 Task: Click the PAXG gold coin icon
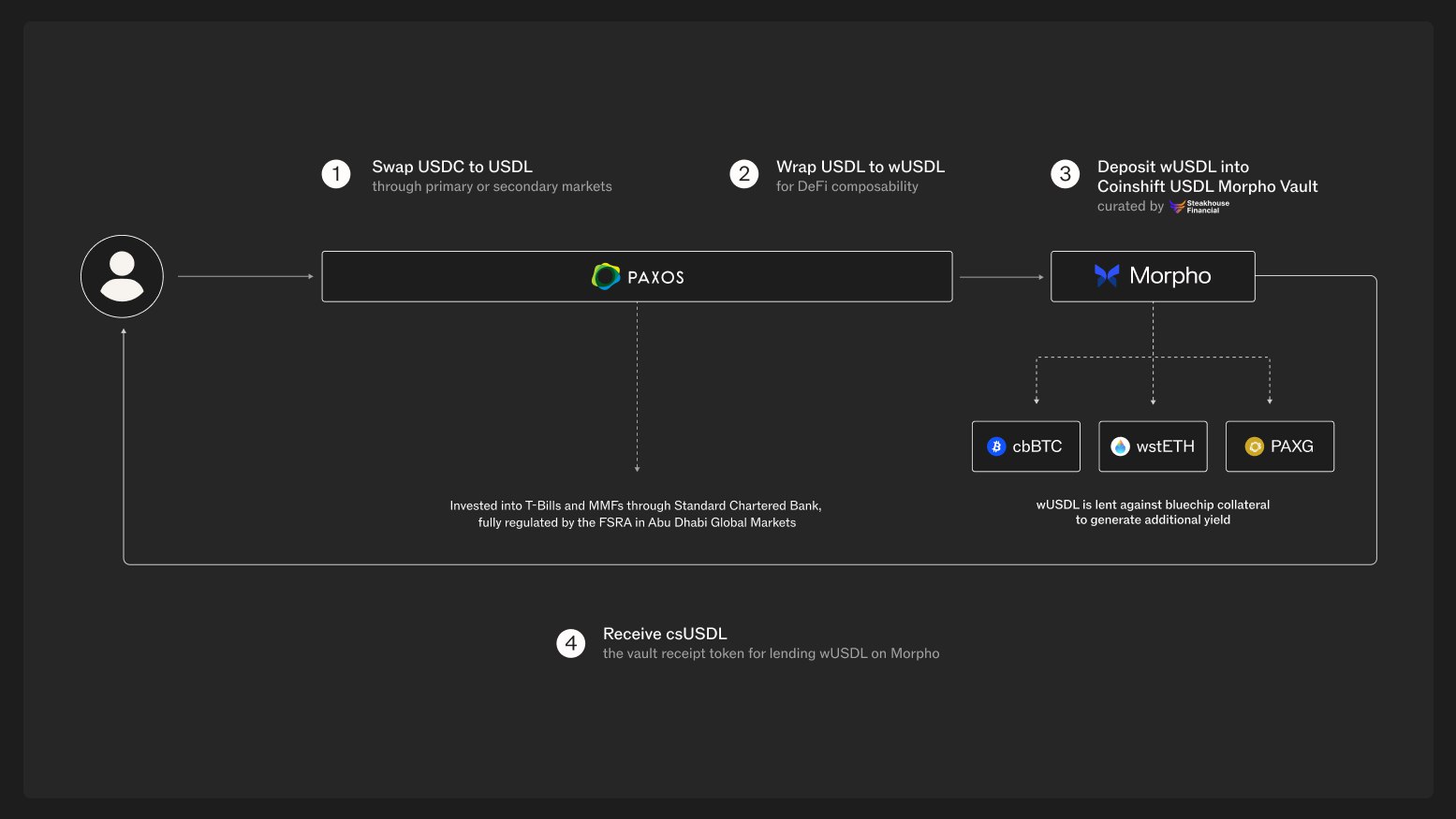point(1255,446)
